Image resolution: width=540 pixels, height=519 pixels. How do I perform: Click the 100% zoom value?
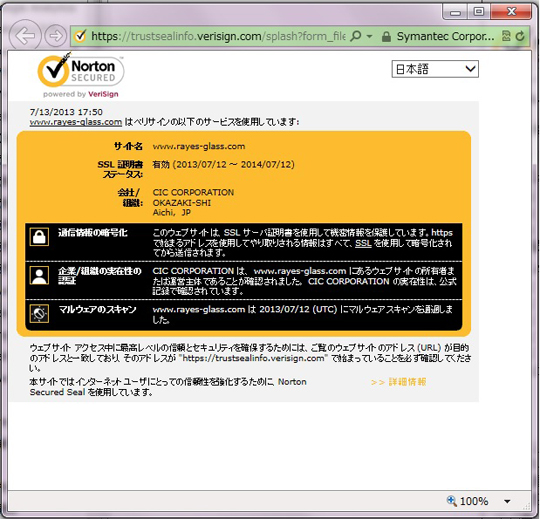[474, 501]
